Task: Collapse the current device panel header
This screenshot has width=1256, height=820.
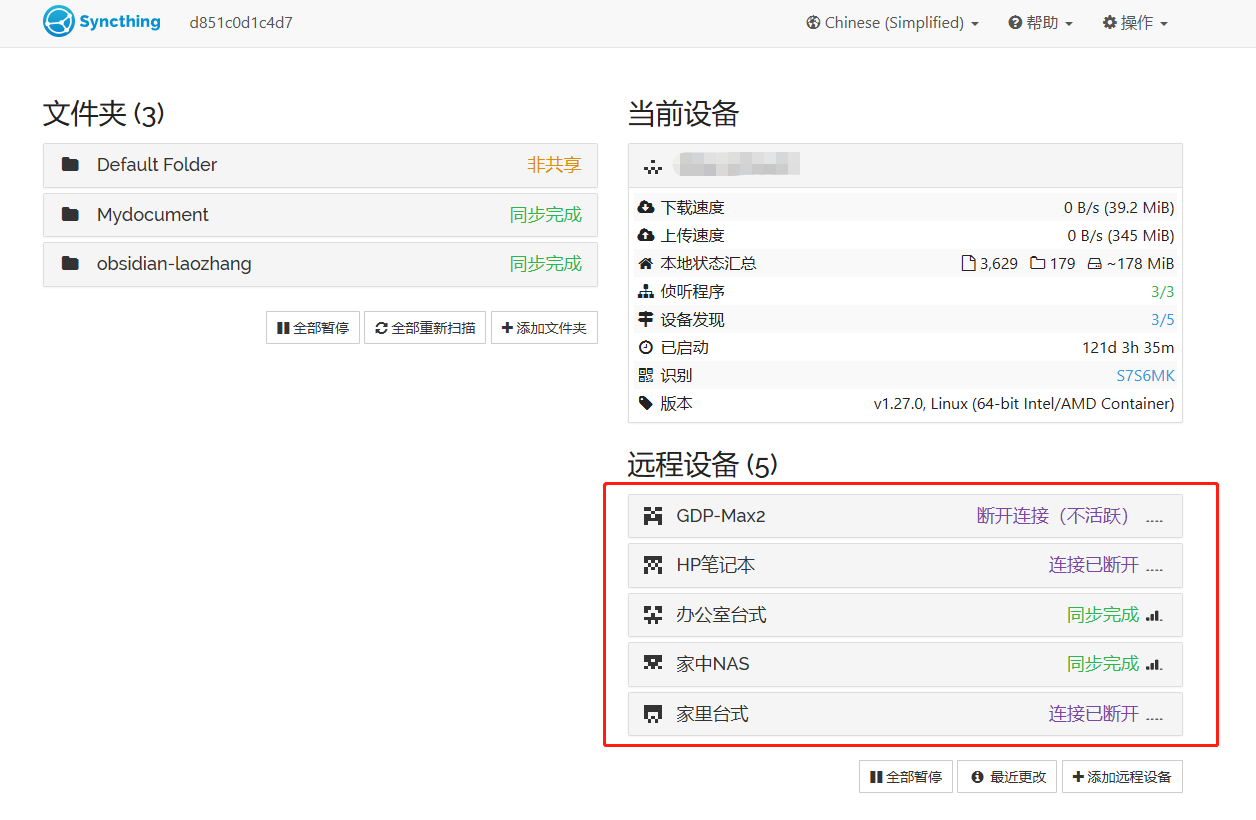Action: 905,166
